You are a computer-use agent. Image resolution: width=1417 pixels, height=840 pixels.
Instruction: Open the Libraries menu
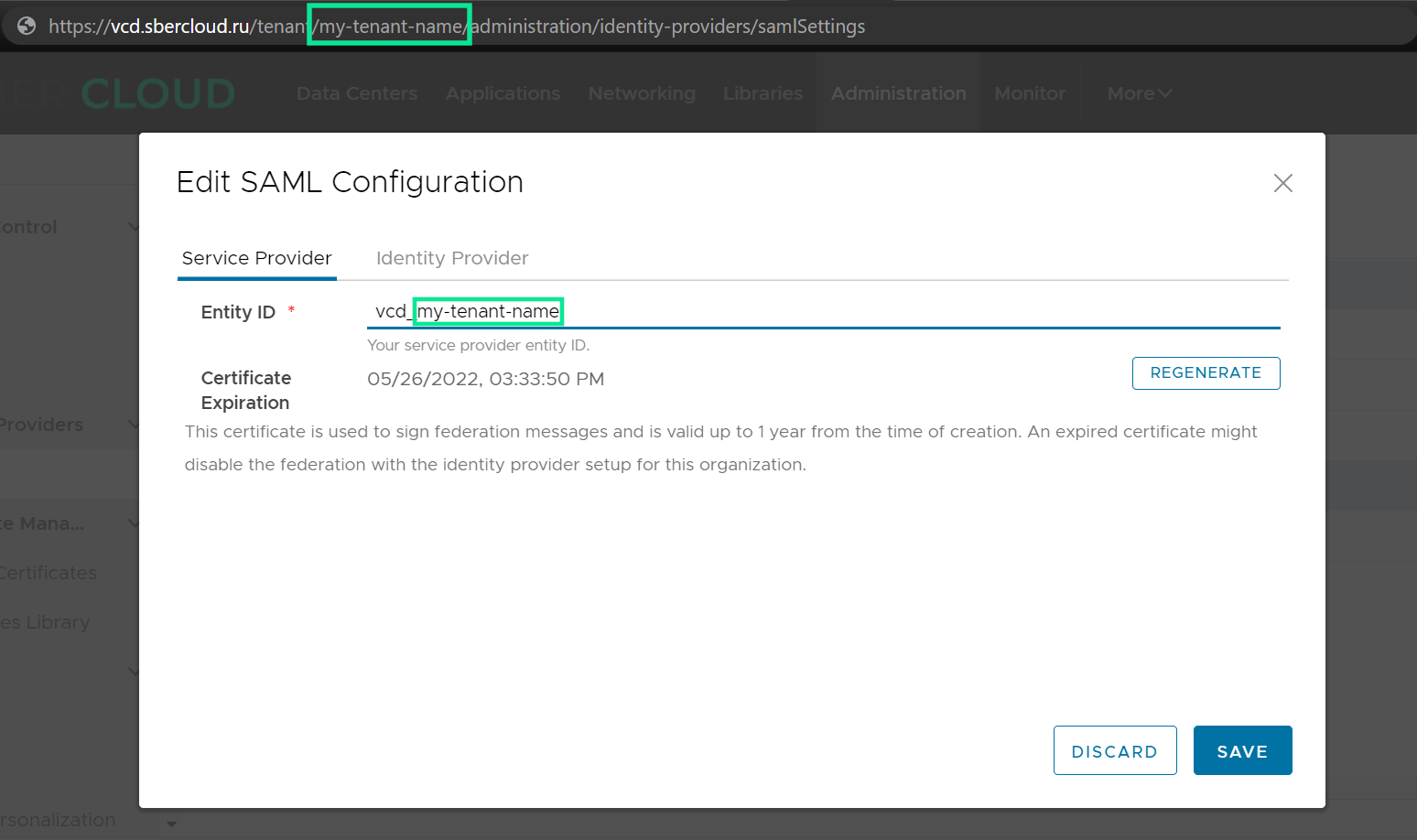click(x=763, y=93)
